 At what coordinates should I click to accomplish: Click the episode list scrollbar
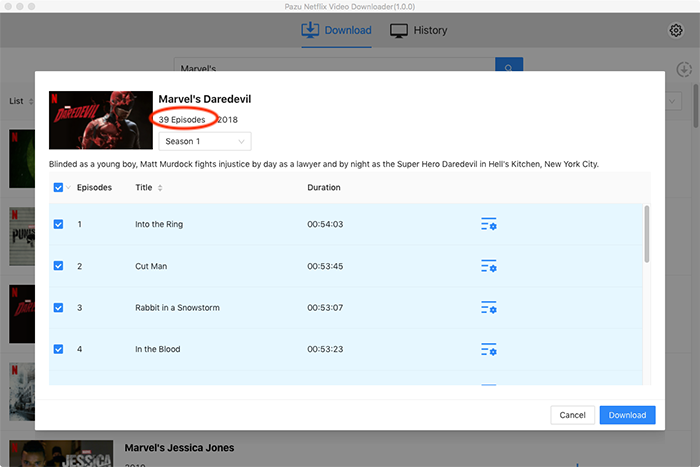point(646,234)
